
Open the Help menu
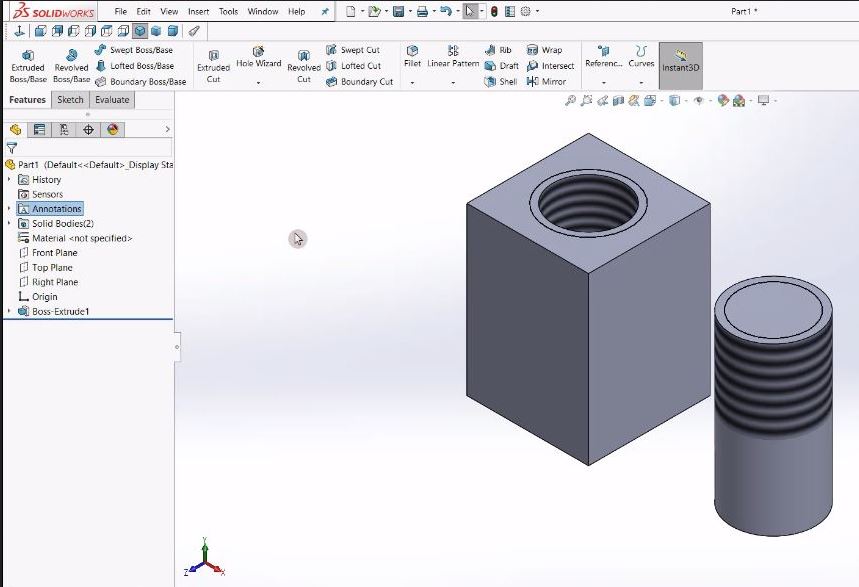click(x=296, y=12)
